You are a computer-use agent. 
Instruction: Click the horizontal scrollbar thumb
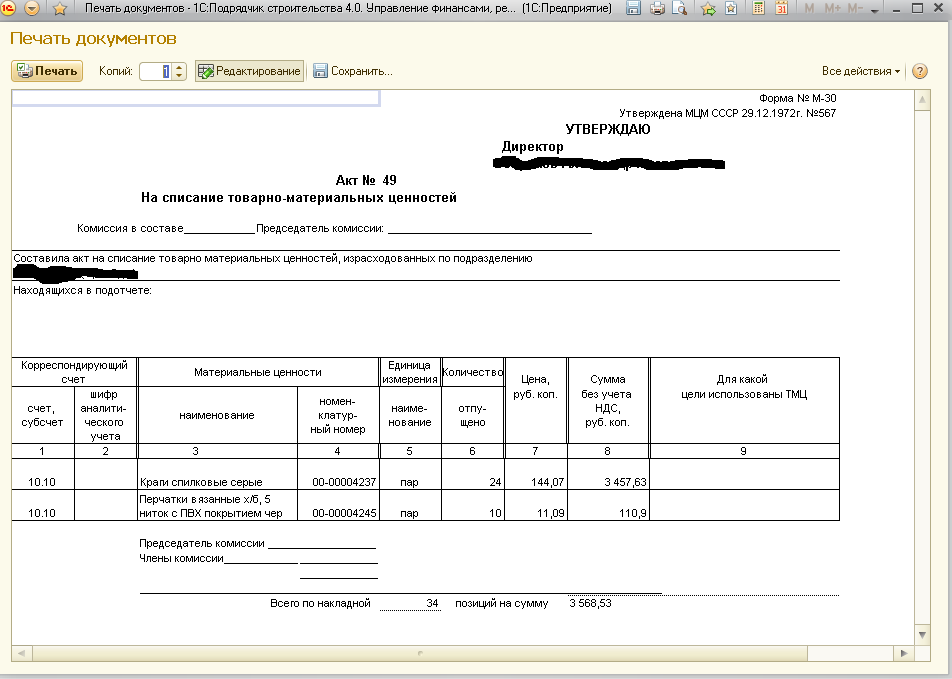(x=420, y=653)
